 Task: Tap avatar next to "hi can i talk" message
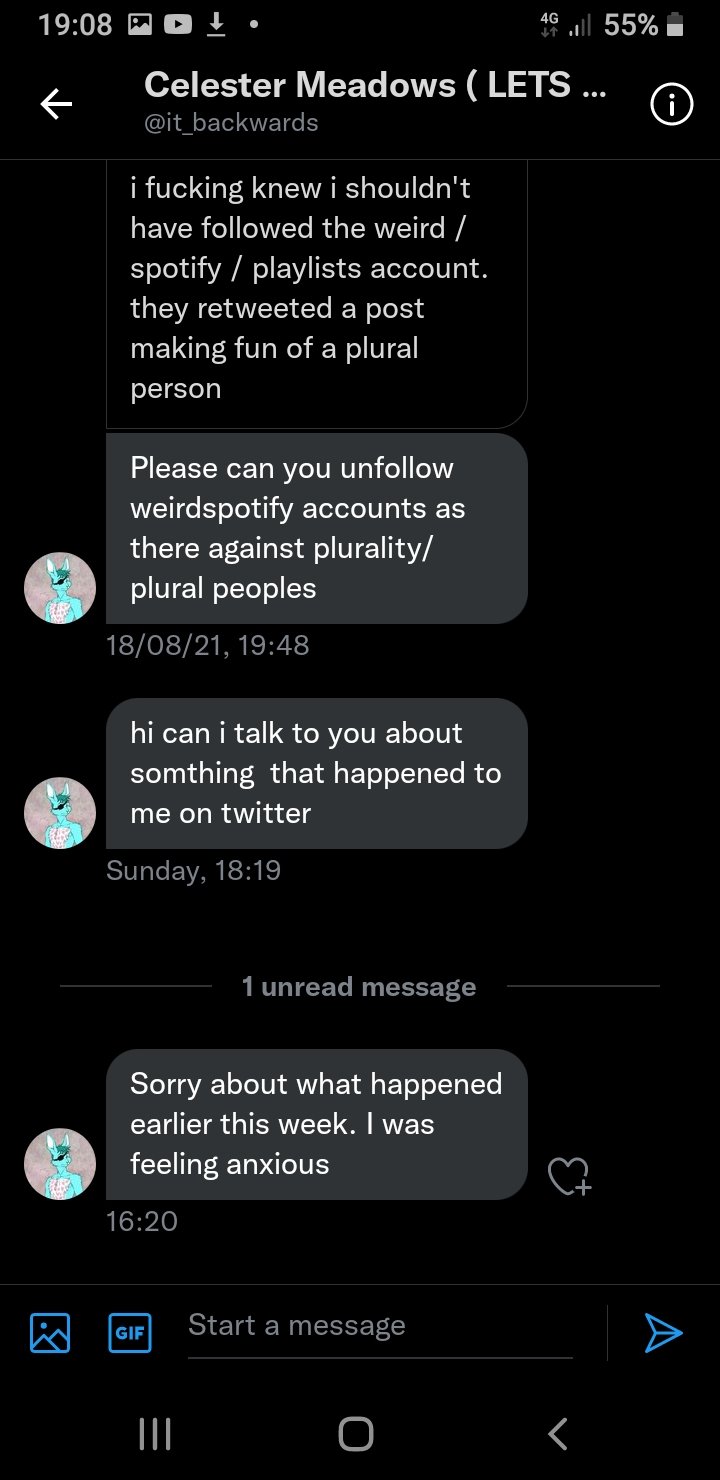[60, 813]
